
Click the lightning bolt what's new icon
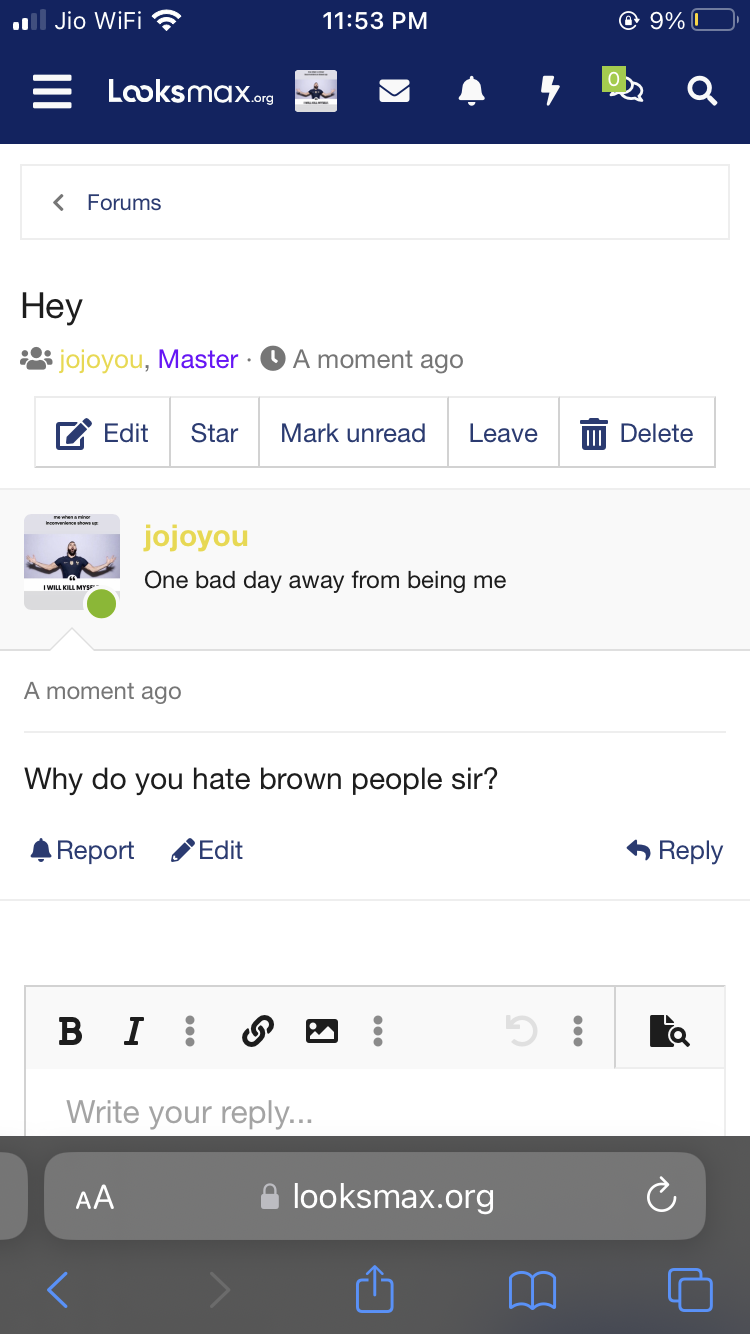click(549, 91)
